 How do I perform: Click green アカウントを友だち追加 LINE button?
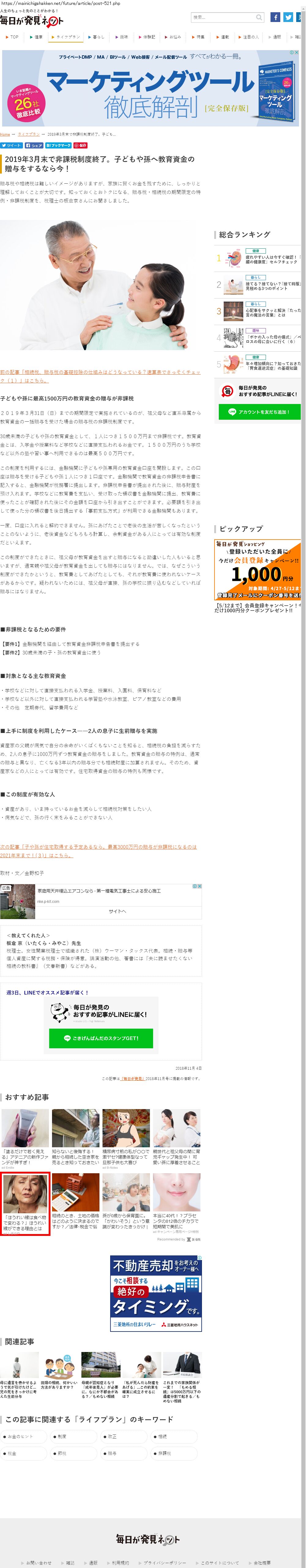click(x=259, y=412)
